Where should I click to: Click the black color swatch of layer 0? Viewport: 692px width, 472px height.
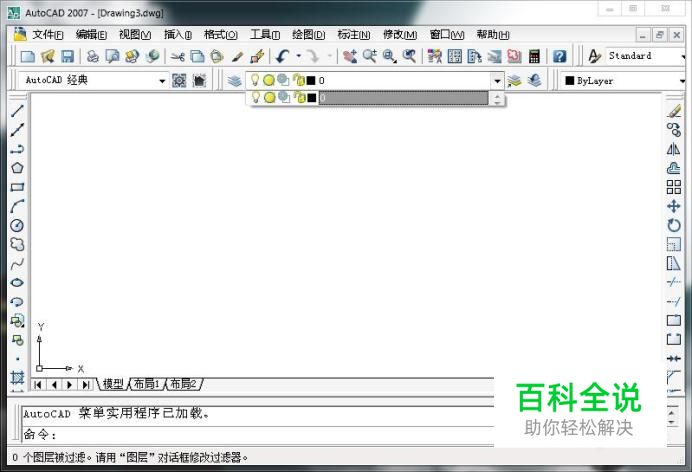click(x=312, y=97)
